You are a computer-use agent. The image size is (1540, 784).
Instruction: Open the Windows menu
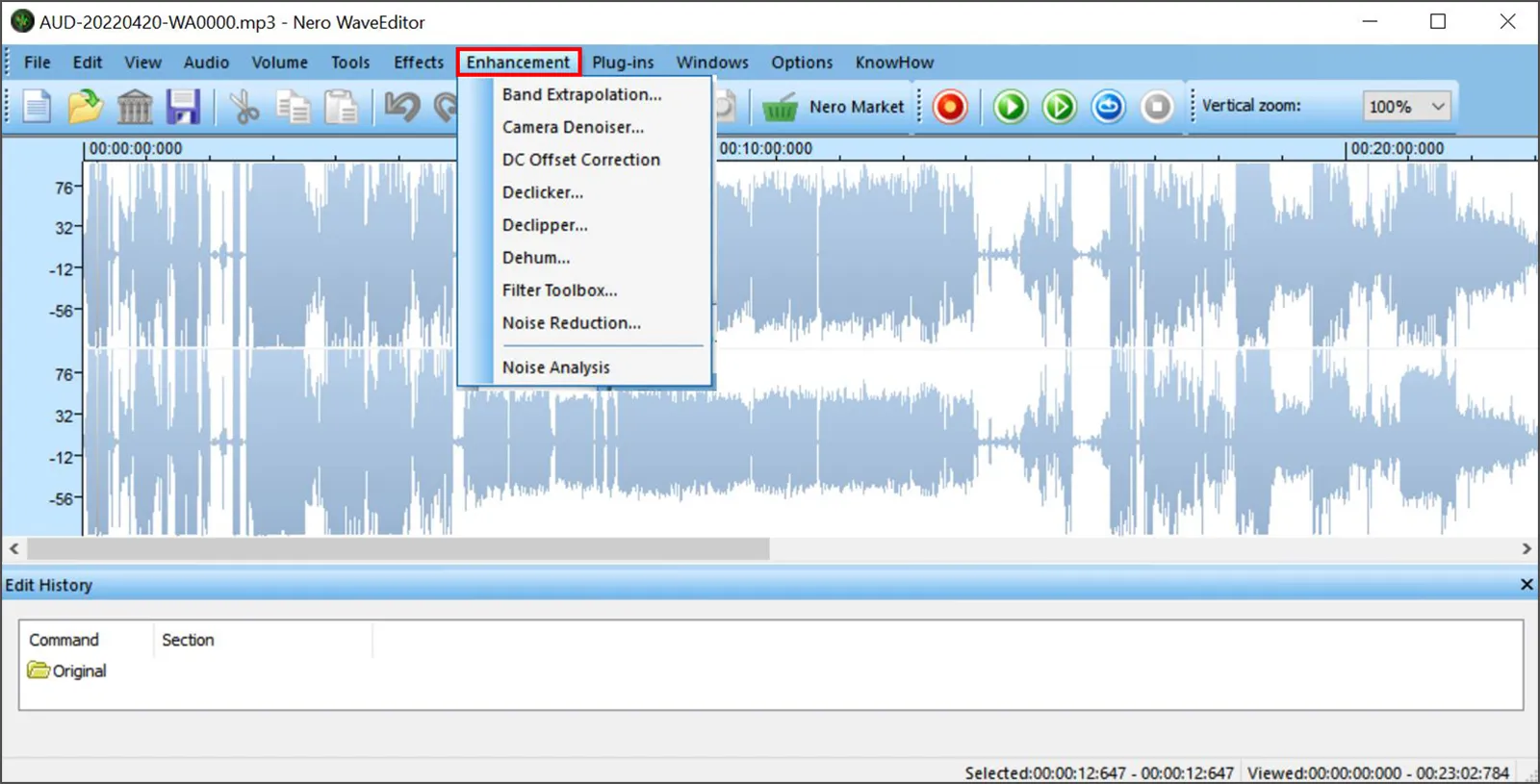tap(712, 63)
